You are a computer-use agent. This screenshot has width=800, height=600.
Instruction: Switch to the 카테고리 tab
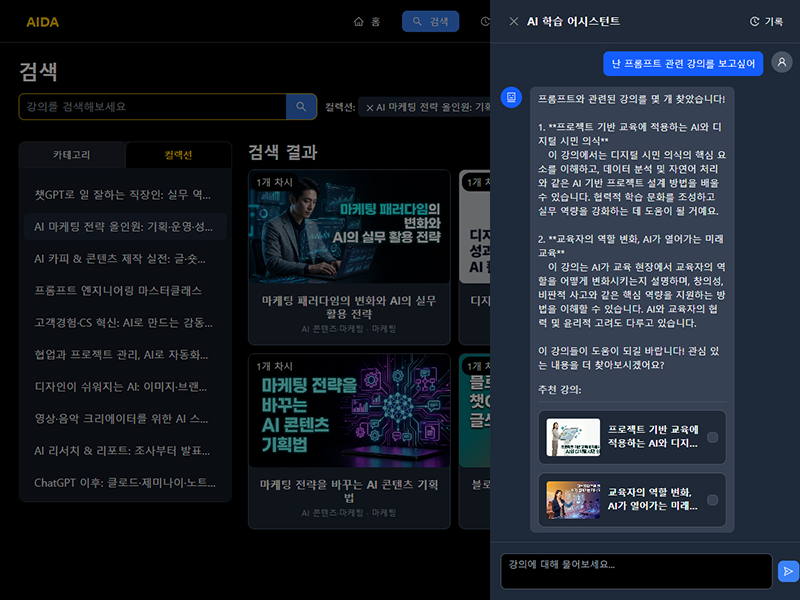[x=72, y=155]
